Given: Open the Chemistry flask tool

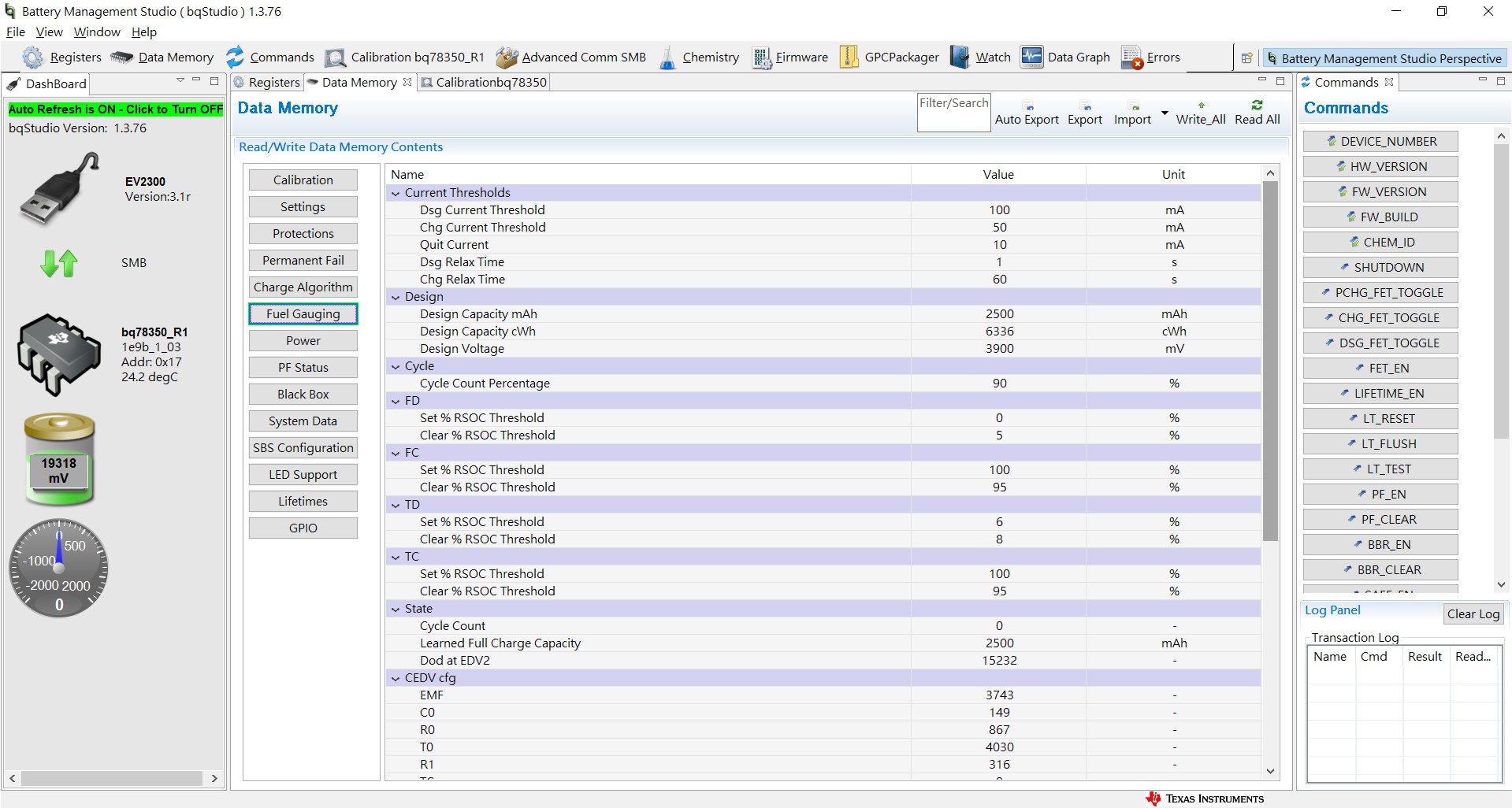Looking at the screenshot, I should click(698, 57).
